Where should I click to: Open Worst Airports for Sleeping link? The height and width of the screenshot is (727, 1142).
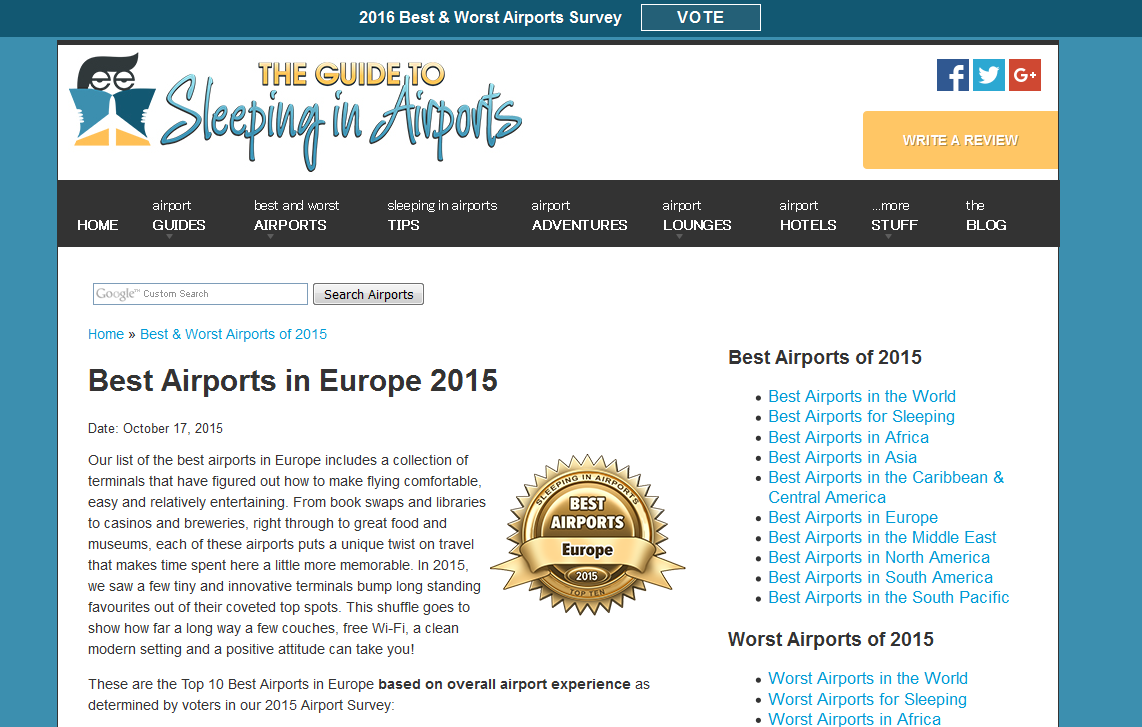867,699
